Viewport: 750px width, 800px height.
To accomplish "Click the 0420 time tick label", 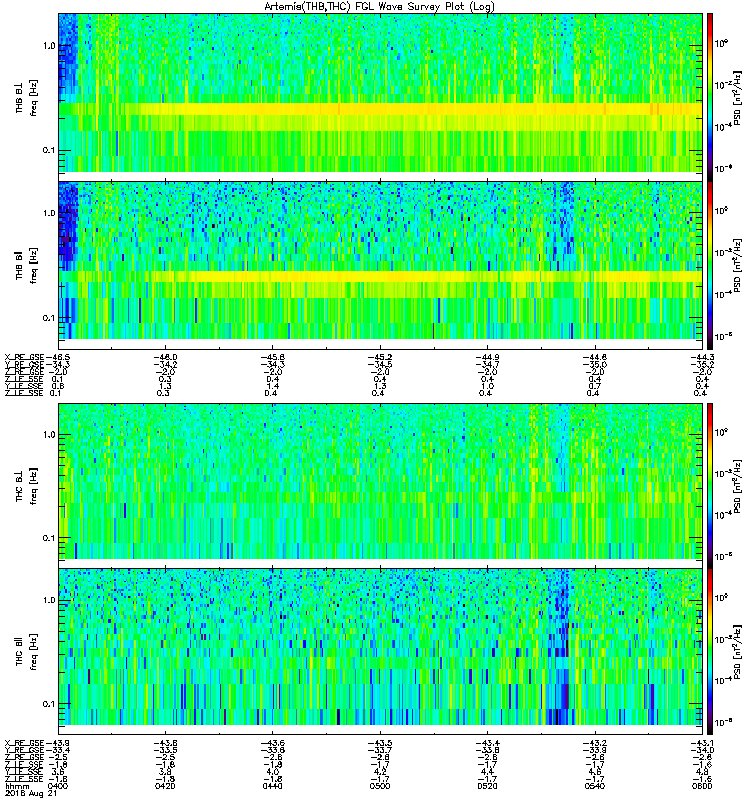I will (x=165, y=786).
